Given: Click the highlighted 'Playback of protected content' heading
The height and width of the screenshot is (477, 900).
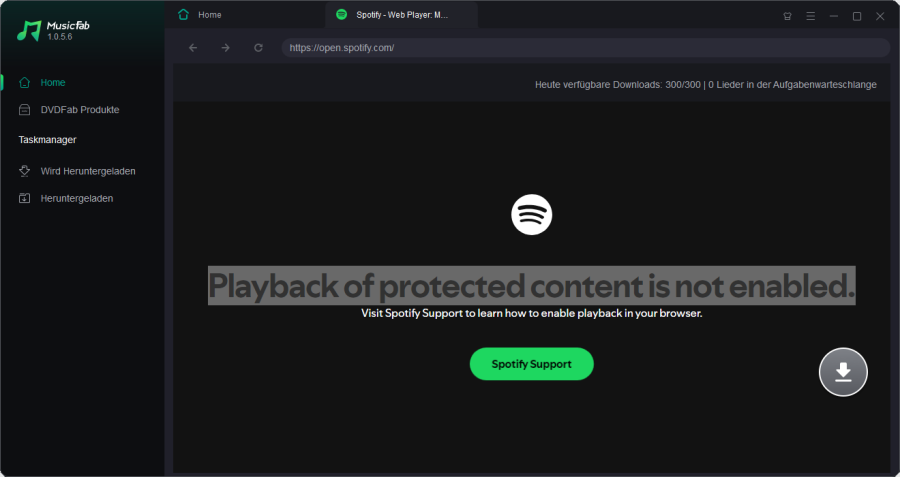Looking at the screenshot, I should pyautogui.click(x=532, y=285).
